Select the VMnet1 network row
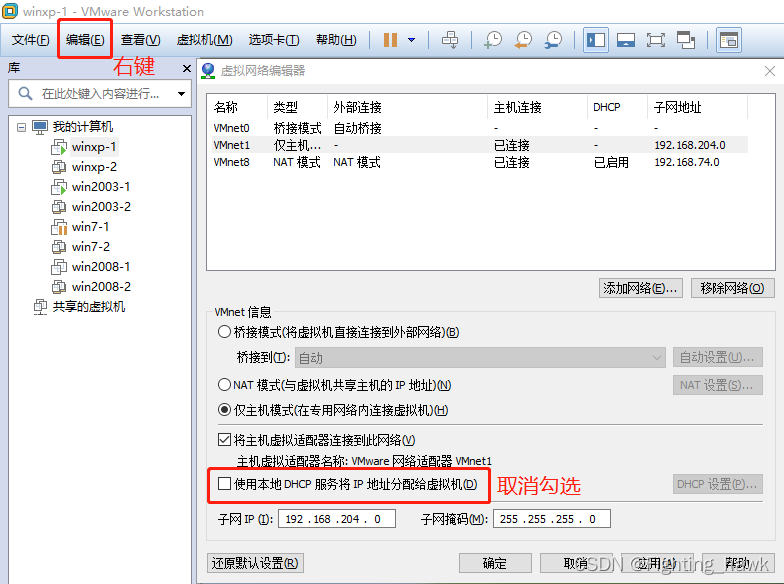The image size is (784, 584). coord(480,145)
